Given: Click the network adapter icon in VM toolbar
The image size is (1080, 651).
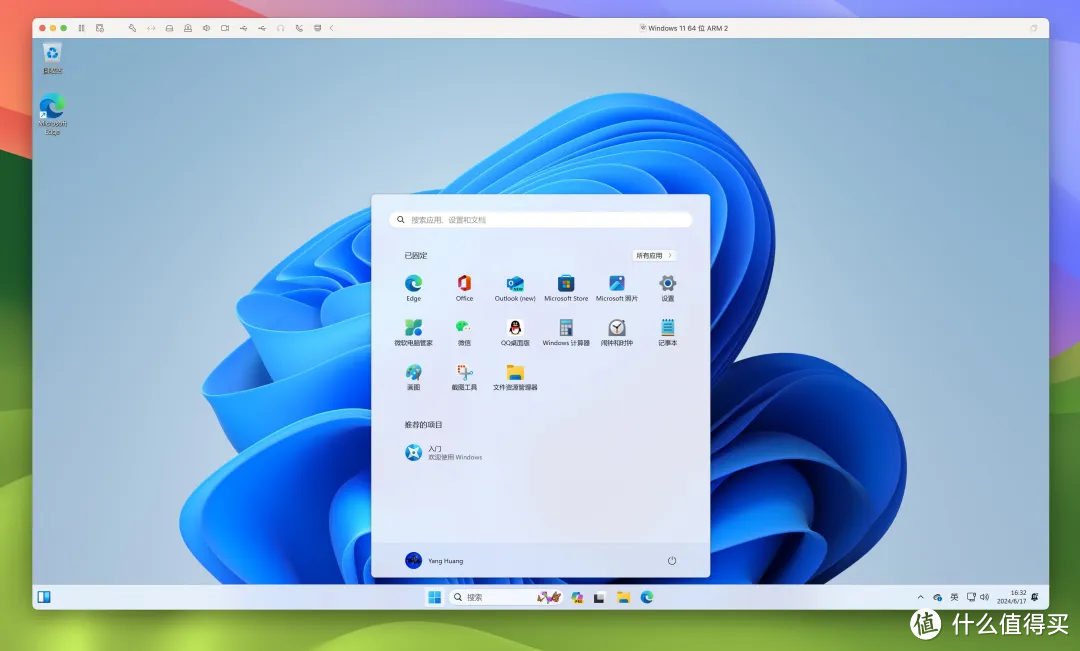Looking at the screenshot, I should [151, 28].
